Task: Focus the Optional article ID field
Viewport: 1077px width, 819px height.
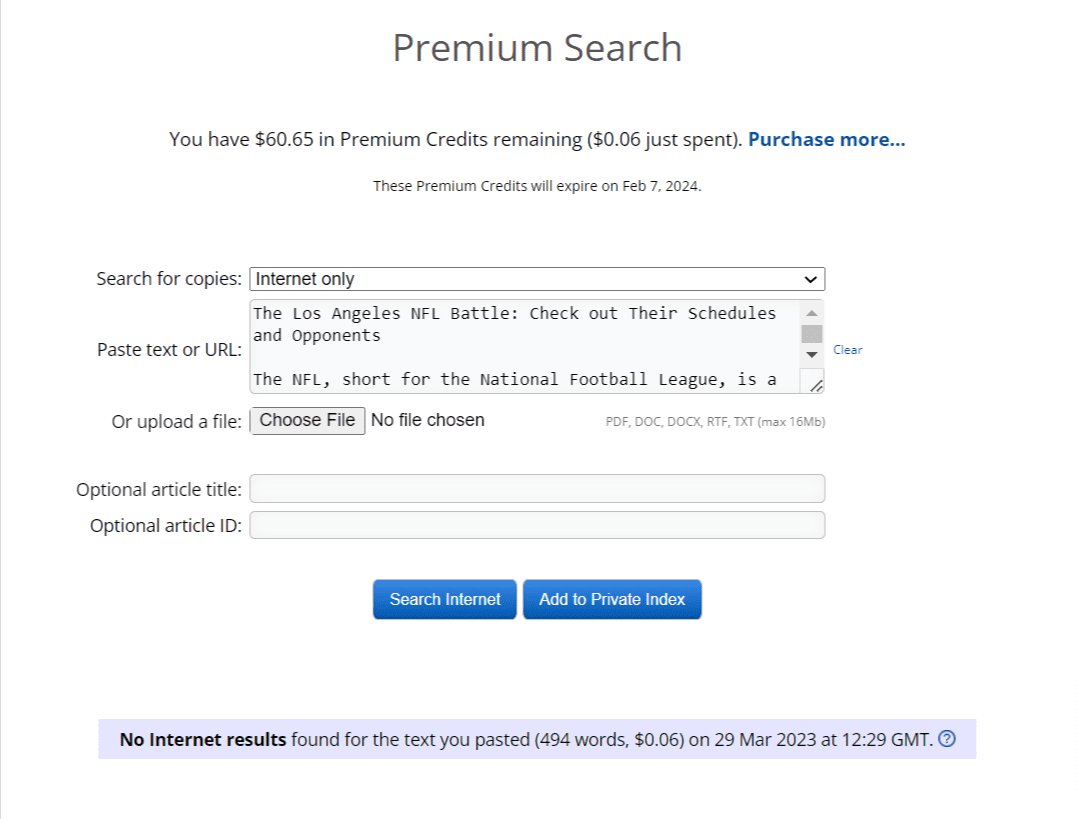Action: [537, 526]
